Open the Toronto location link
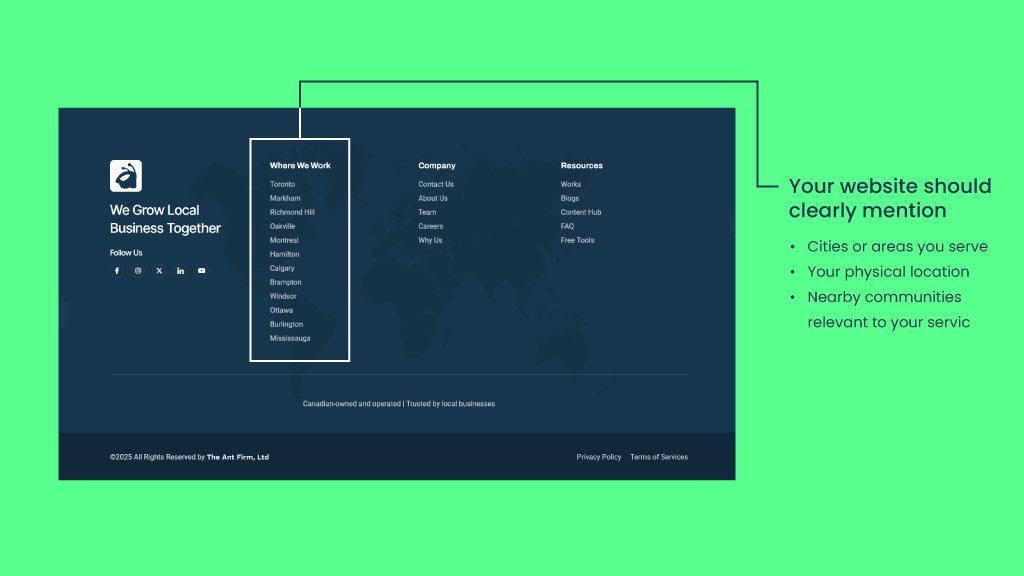This screenshot has width=1024, height=576. [x=282, y=184]
